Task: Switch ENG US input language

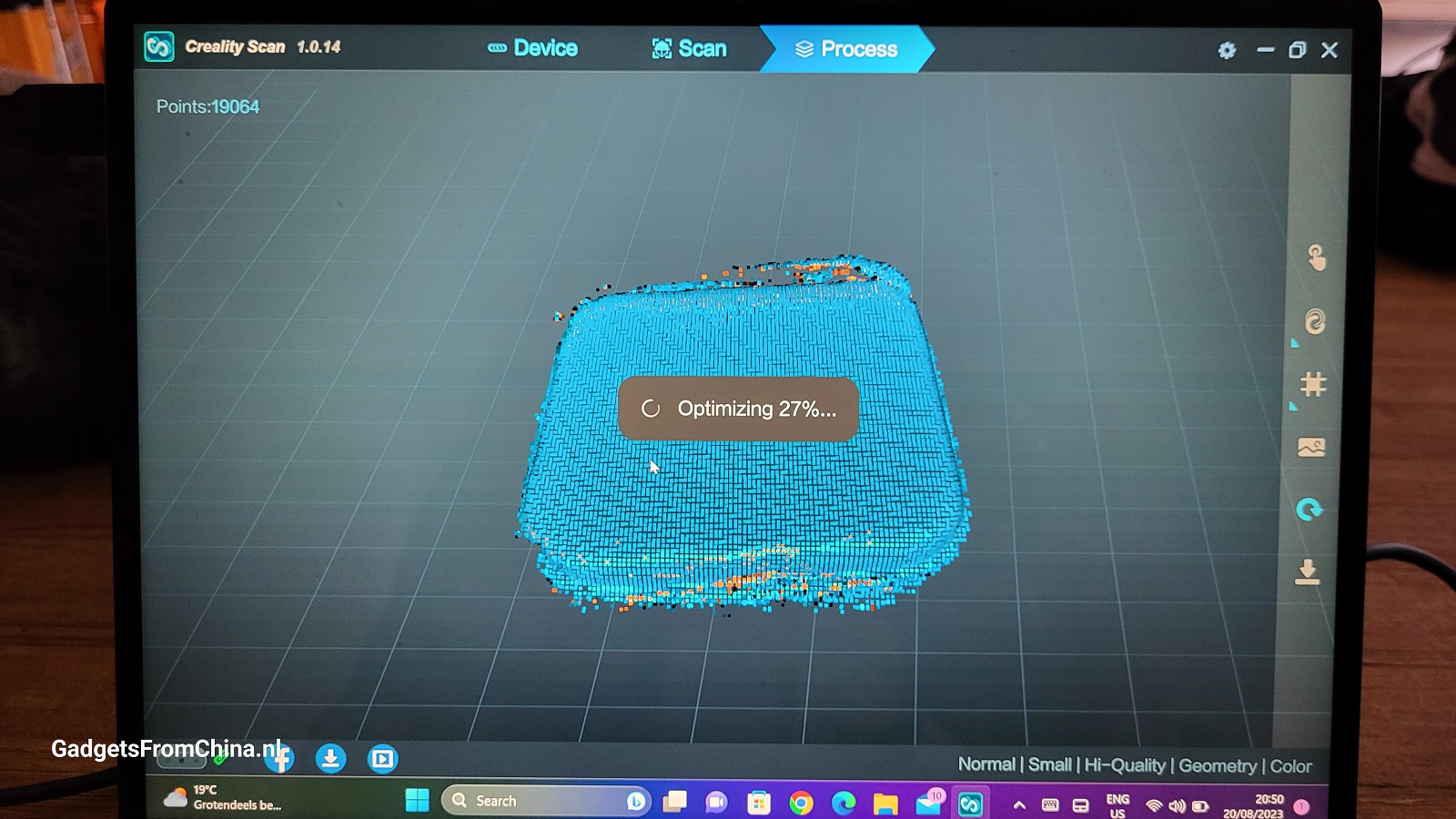Action: pyautogui.click(x=1117, y=806)
